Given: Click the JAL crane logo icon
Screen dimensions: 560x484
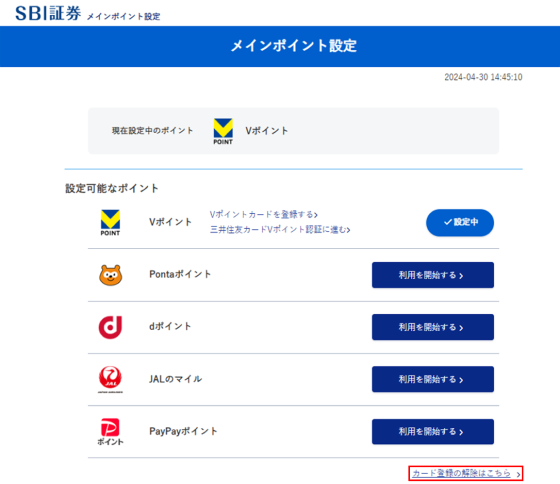Looking at the screenshot, I should pos(110,379).
